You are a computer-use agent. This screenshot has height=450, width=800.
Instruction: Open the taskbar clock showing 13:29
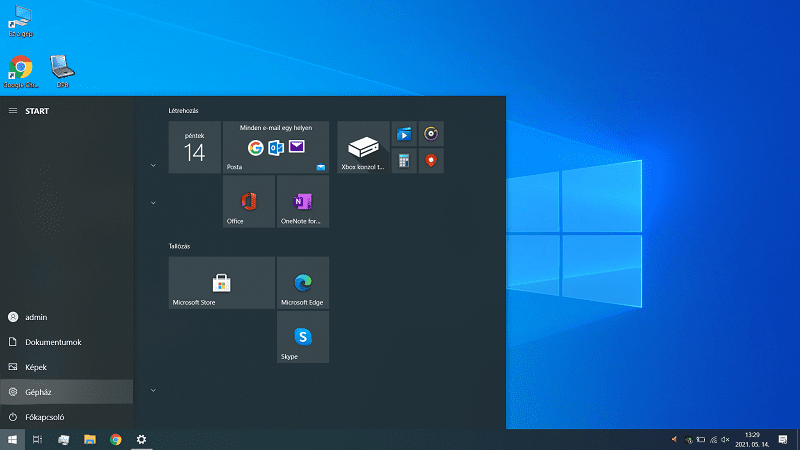[x=752, y=439]
